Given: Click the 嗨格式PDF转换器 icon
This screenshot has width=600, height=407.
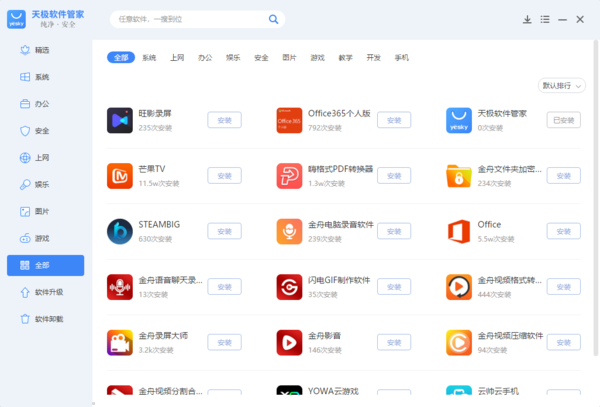Looking at the screenshot, I should (289, 176).
